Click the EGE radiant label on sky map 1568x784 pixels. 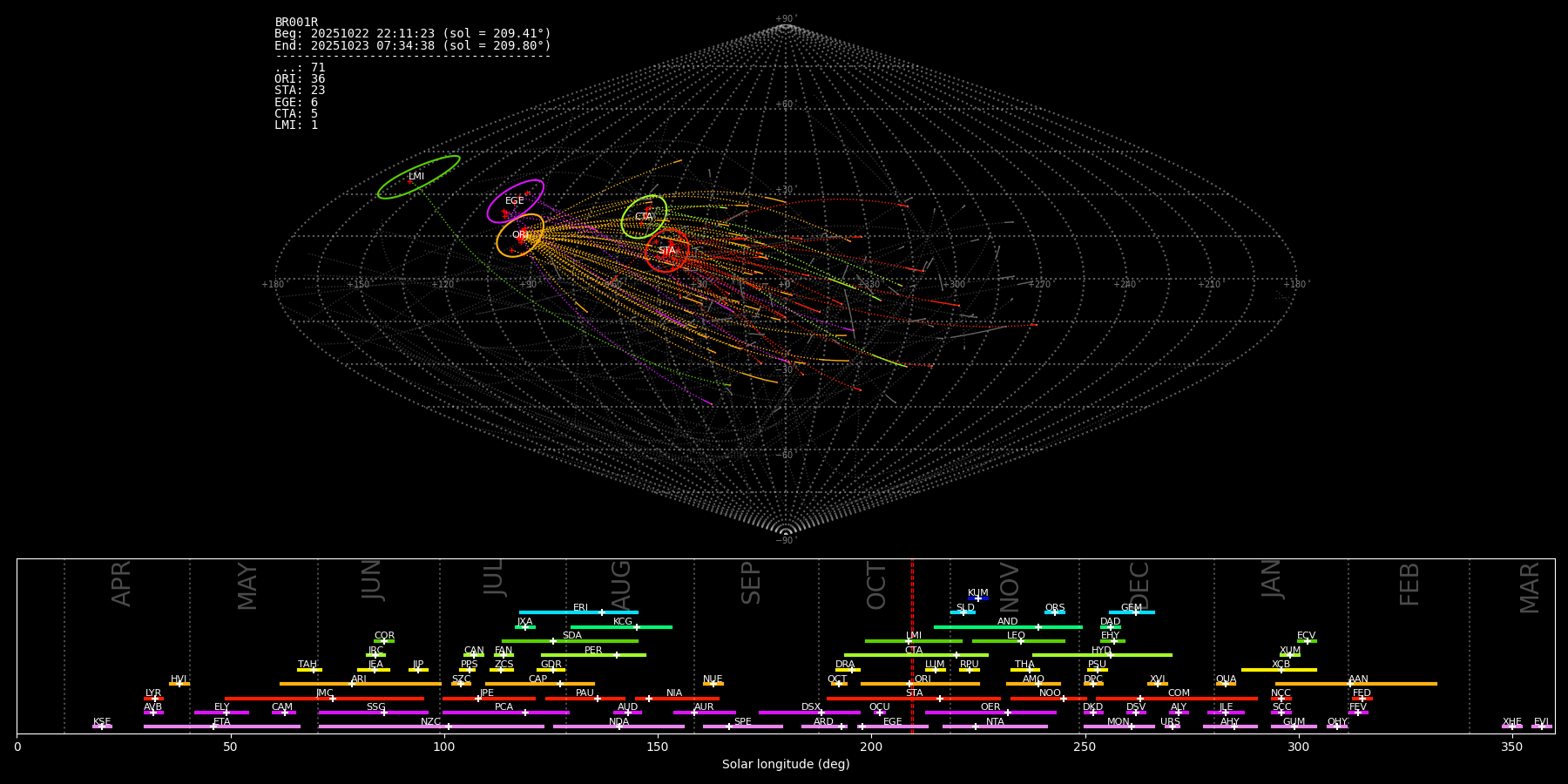pos(515,200)
